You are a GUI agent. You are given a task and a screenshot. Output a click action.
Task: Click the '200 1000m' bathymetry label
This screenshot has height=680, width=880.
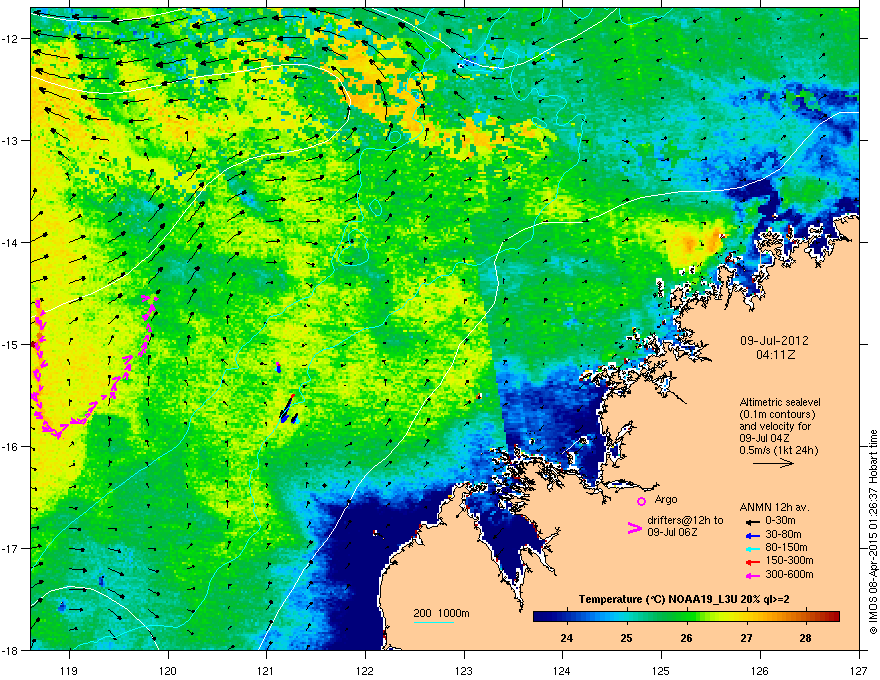441,613
